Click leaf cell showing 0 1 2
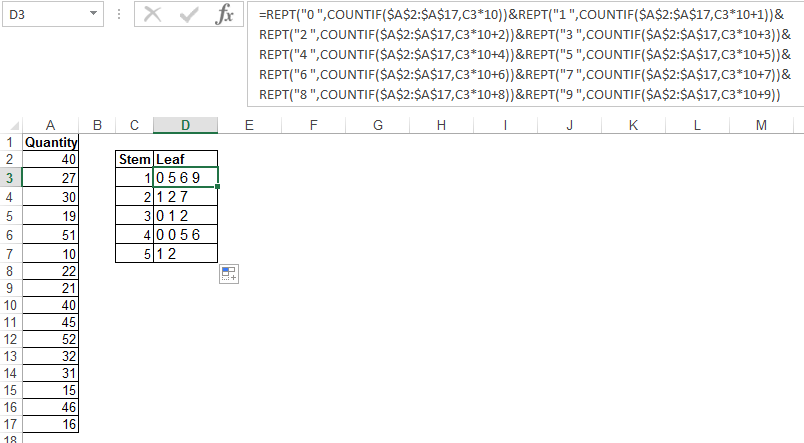804x443 pixels. [x=185, y=216]
